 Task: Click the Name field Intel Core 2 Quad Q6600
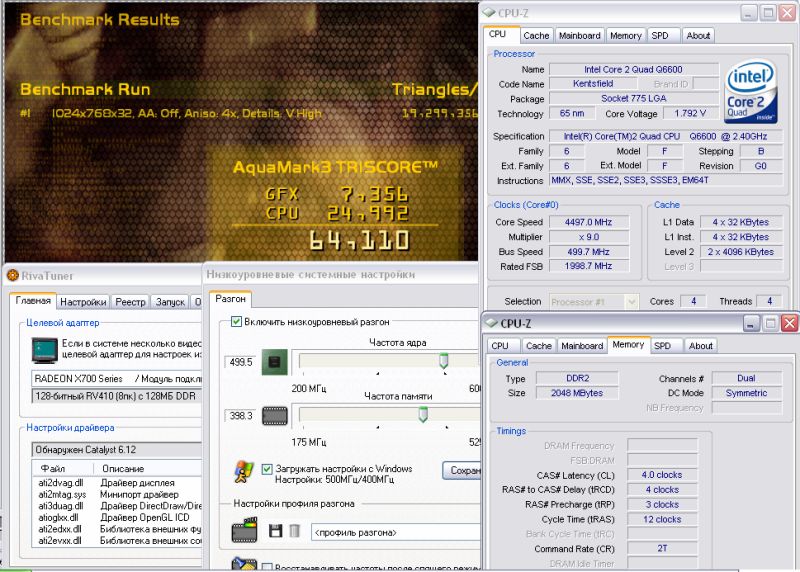pyautogui.click(x=634, y=69)
